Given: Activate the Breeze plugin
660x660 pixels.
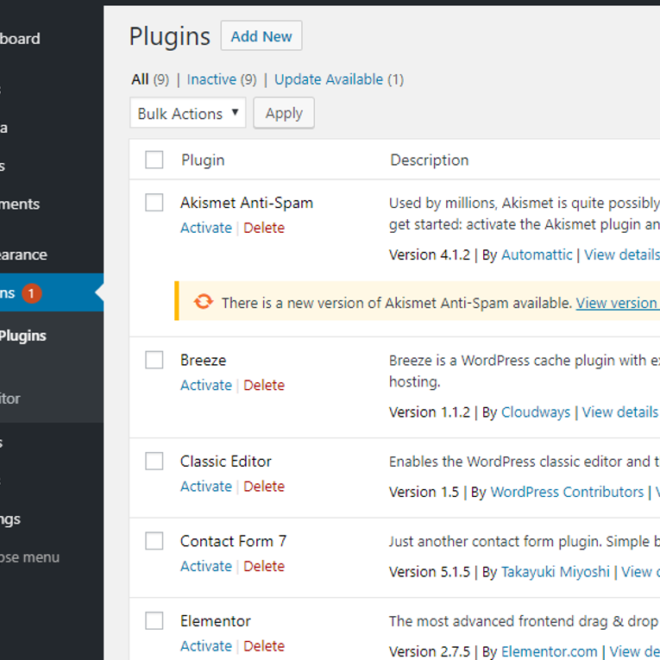Looking at the screenshot, I should (206, 385).
